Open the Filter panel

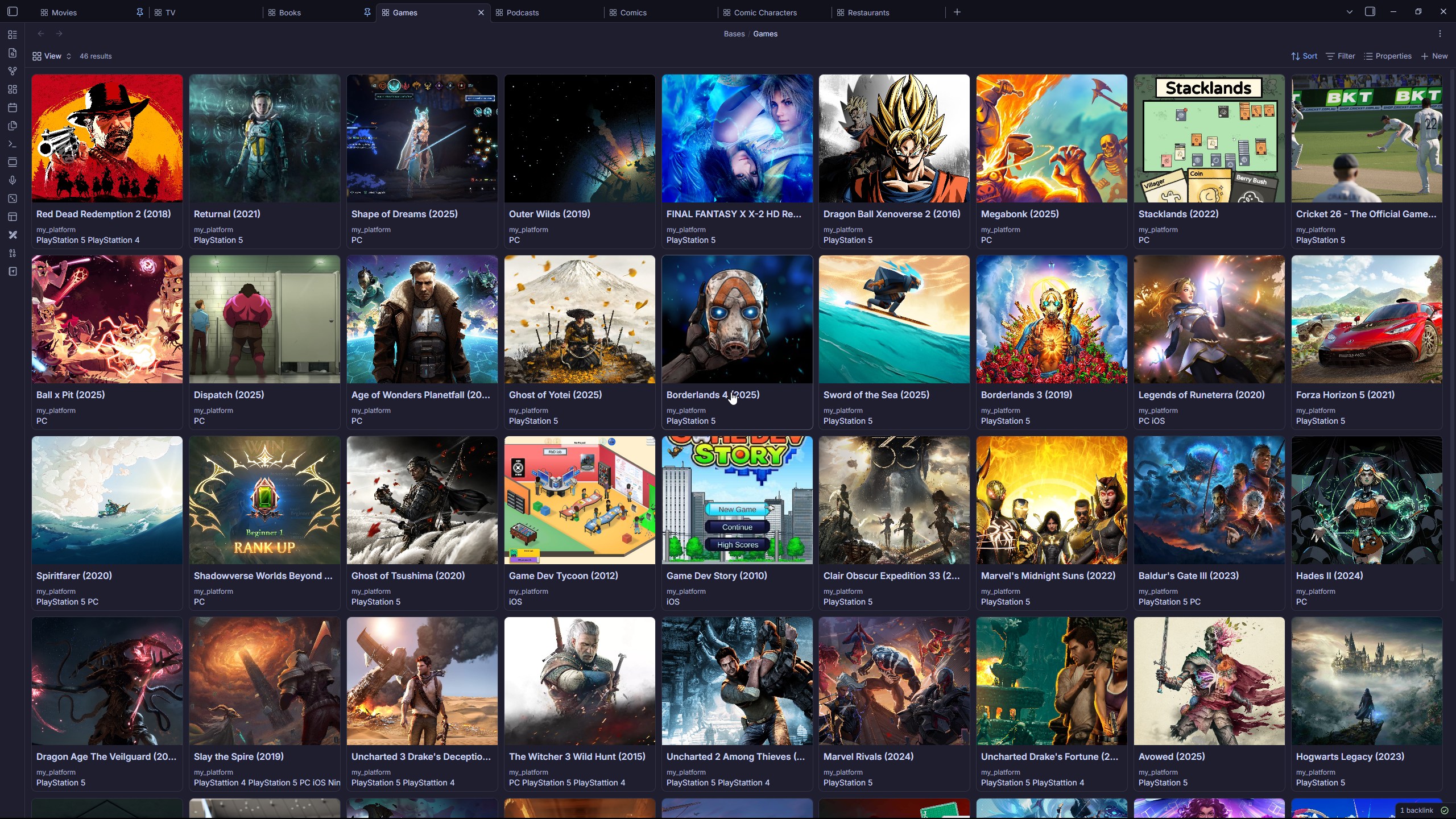click(x=1341, y=56)
